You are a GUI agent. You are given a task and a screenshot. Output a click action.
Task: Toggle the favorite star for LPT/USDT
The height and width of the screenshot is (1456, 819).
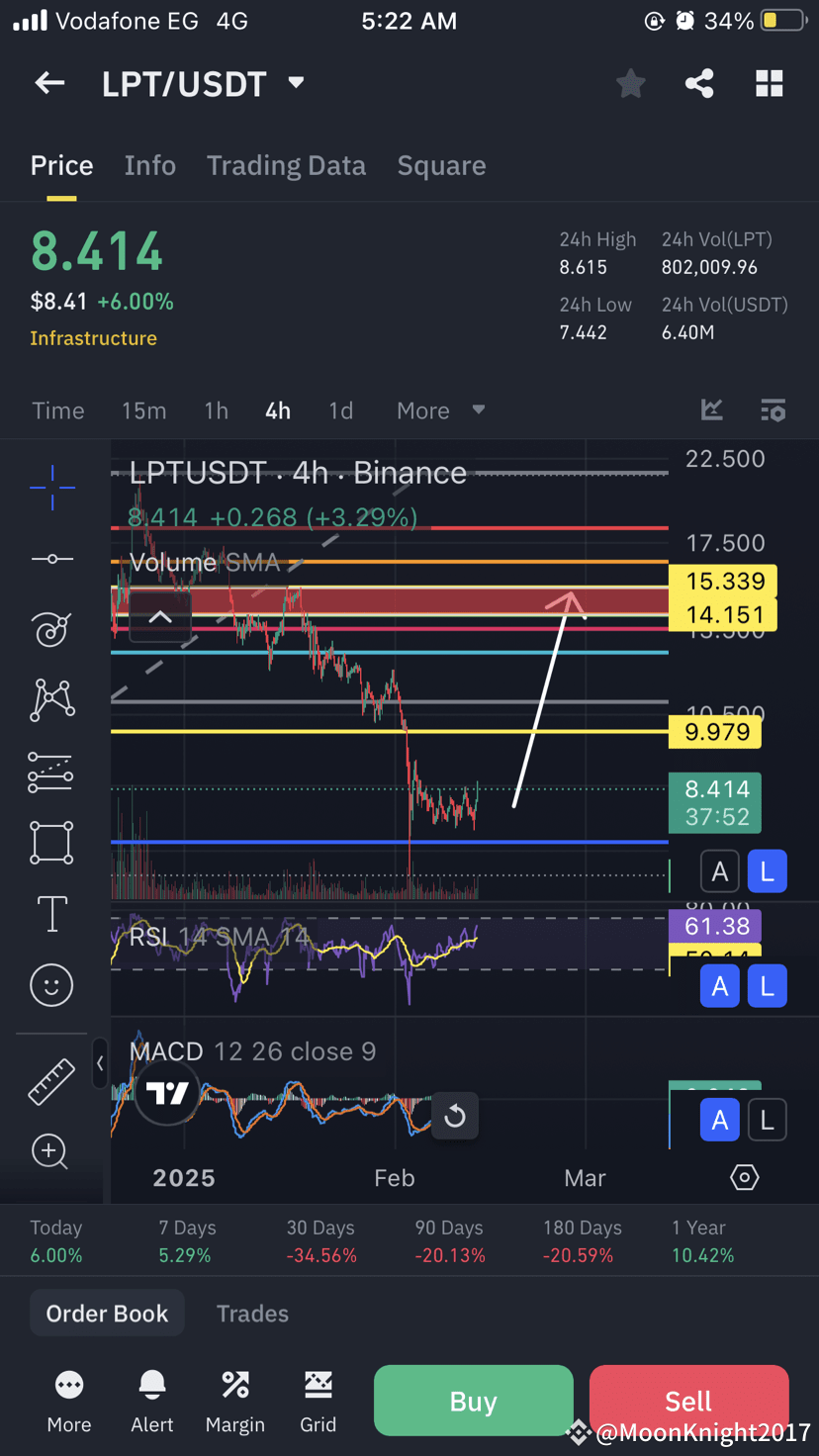point(630,83)
